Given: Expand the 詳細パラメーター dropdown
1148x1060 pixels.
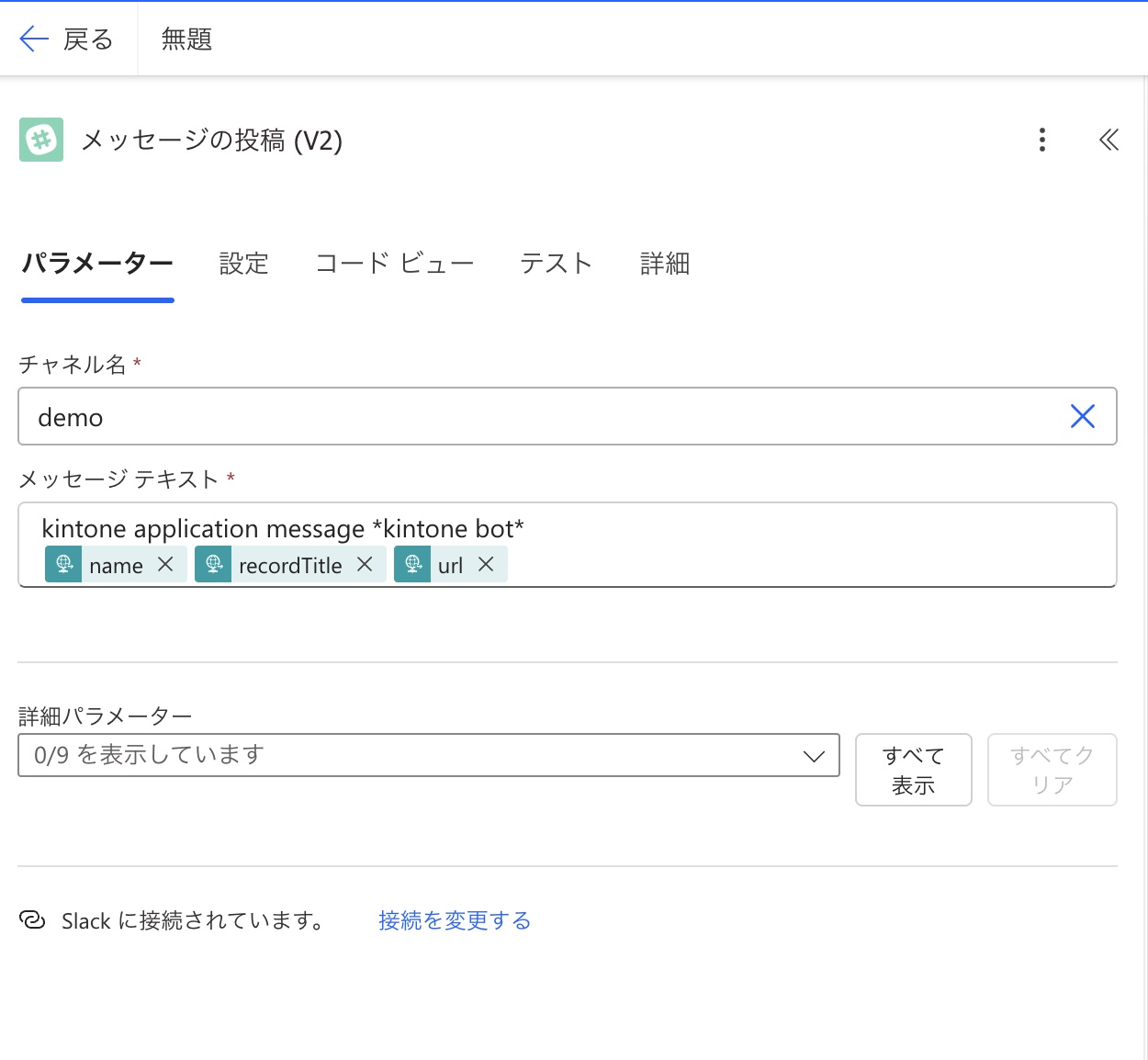Looking at the screenshot, I should coord(429,755).
